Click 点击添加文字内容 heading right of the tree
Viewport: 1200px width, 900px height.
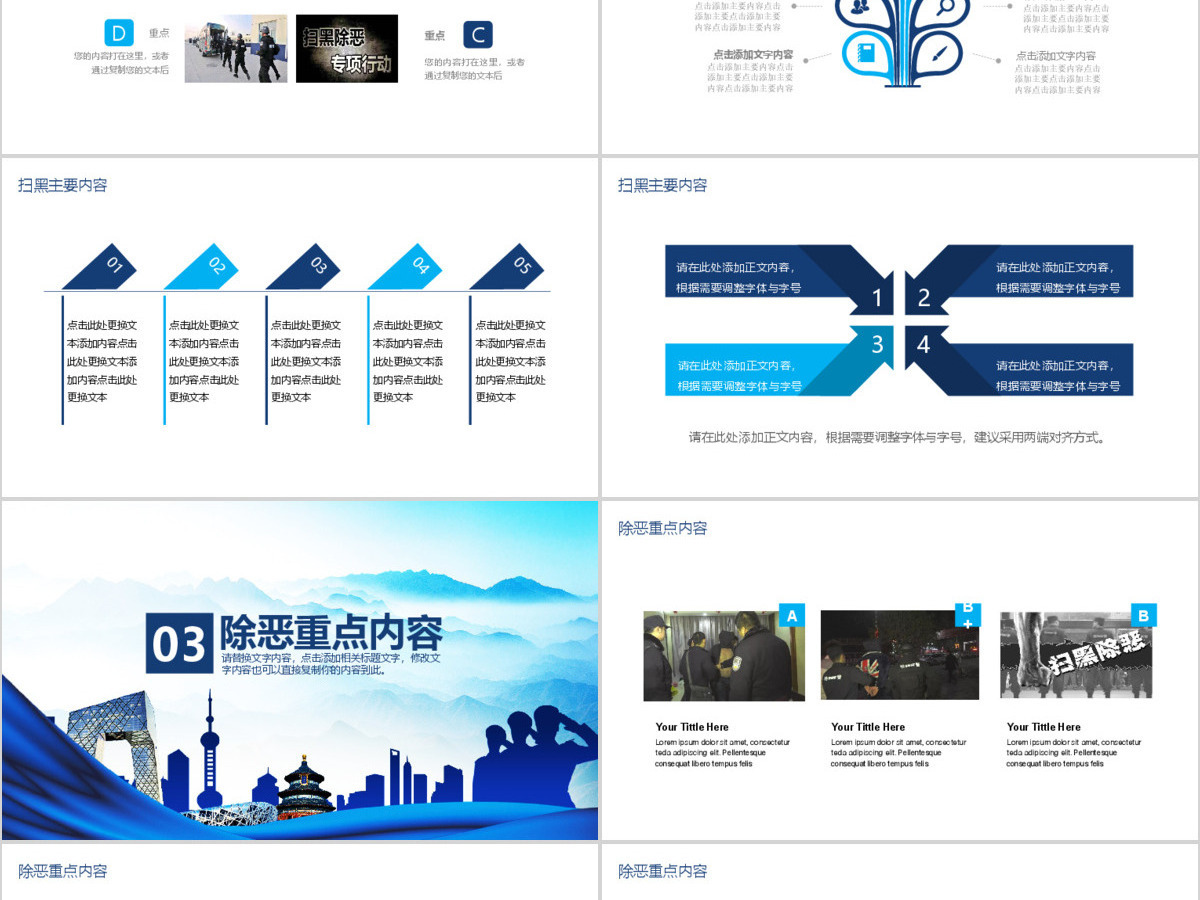(1056, 56)
